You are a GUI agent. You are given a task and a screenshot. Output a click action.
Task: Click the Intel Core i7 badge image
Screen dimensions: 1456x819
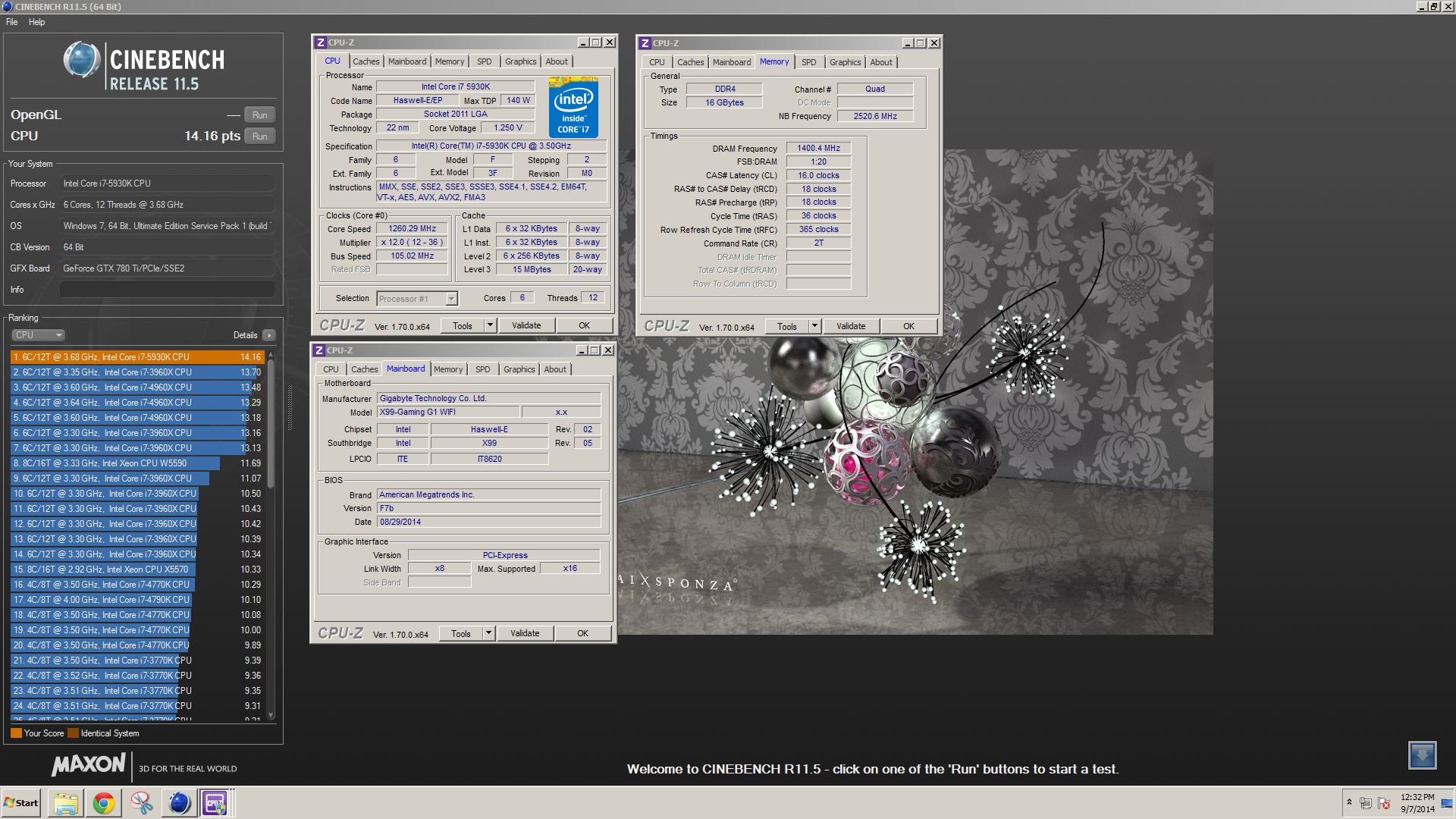[573, 108]
